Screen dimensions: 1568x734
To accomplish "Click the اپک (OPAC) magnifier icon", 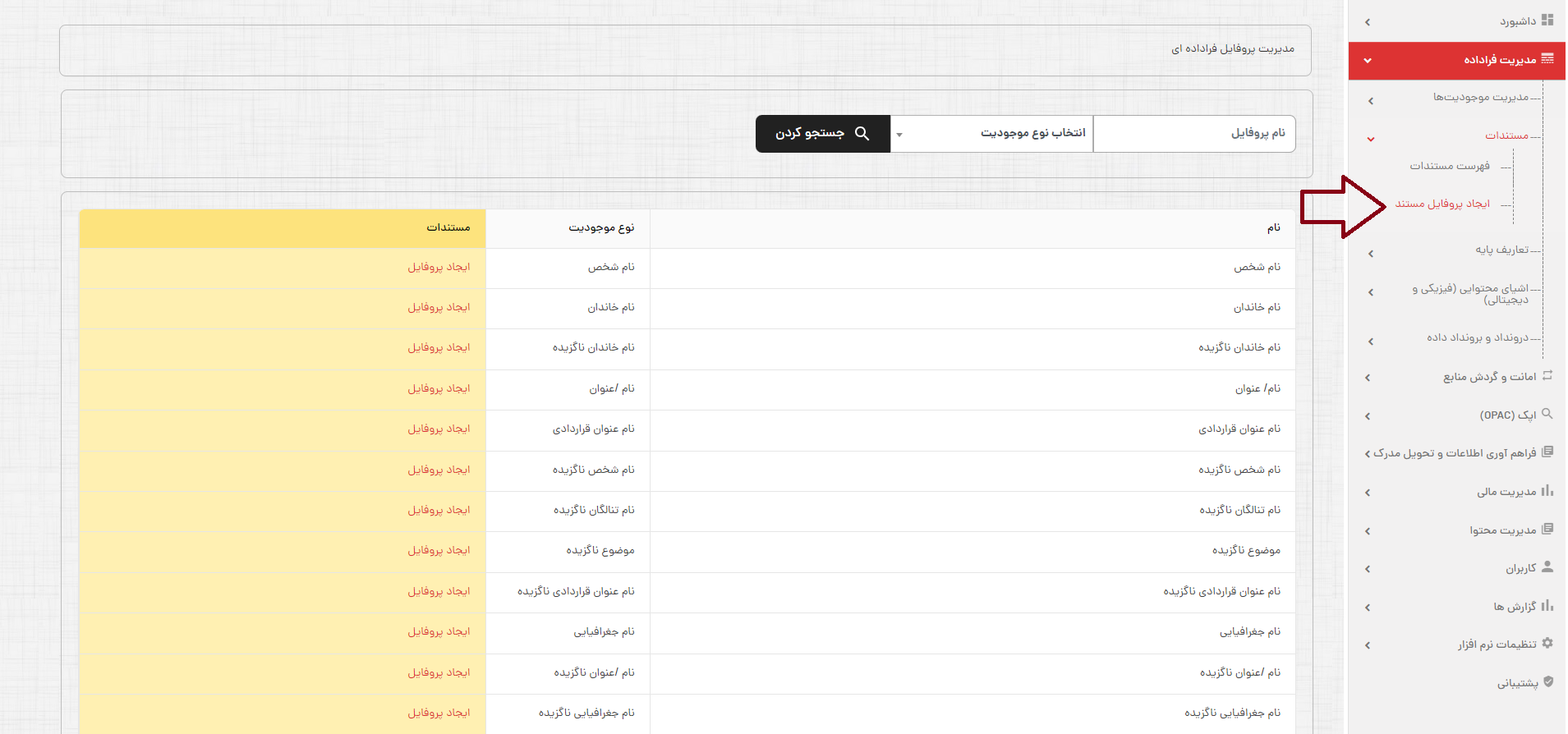I will pyautogui.click(x=1547, y=414).
